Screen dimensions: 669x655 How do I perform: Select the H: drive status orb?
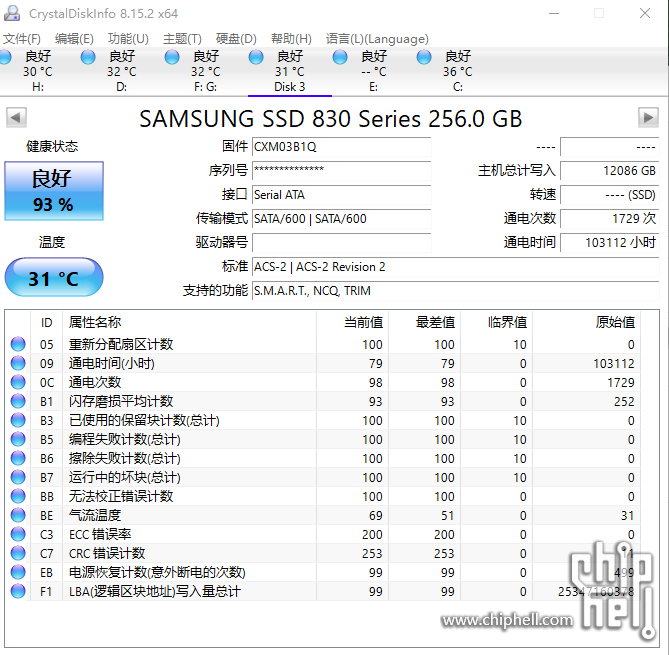(7, 58)
